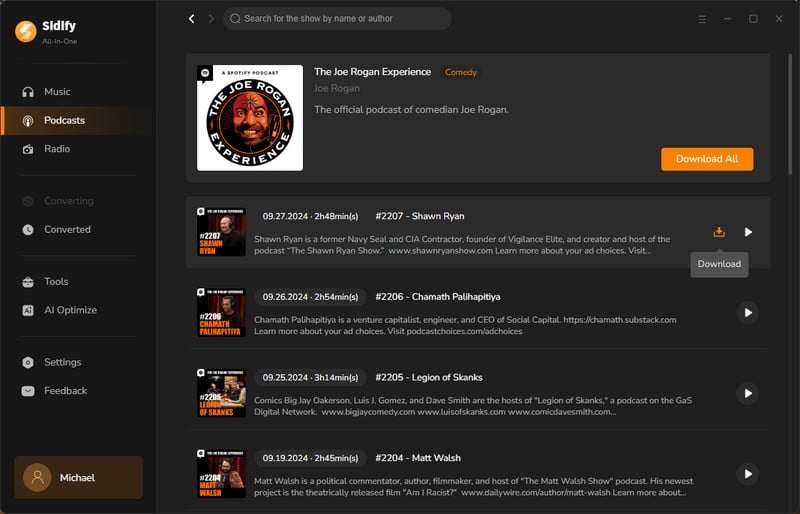Click The Joe Rogan Experience title
800x514 pixels.
point(372,72)
